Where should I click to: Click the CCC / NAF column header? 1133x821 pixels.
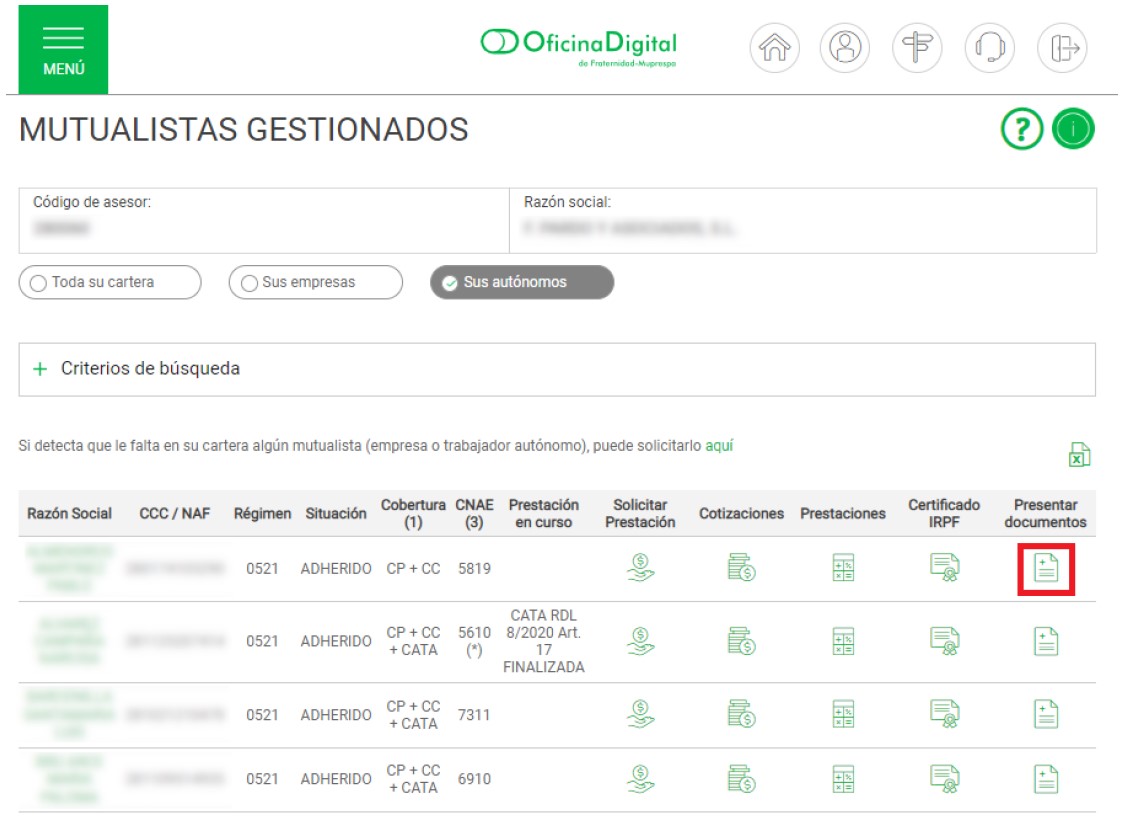tap(174, 513)
